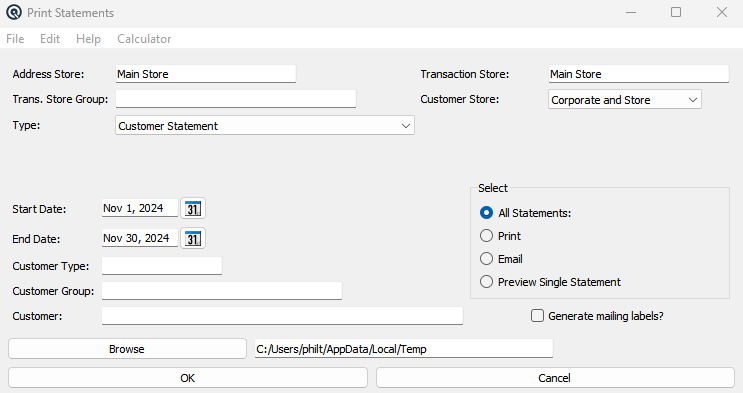Click the Customer Group input field
The width and height of the screenshot is (743, 393).
tap(222, 291)
